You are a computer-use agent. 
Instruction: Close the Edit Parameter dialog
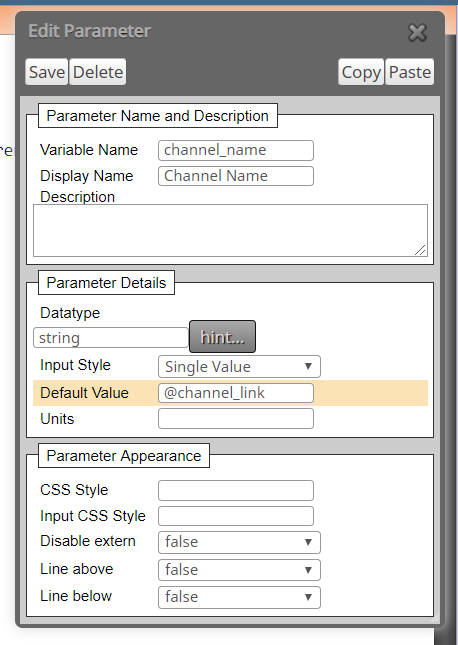pyautogui.click(x=417, y=32)
